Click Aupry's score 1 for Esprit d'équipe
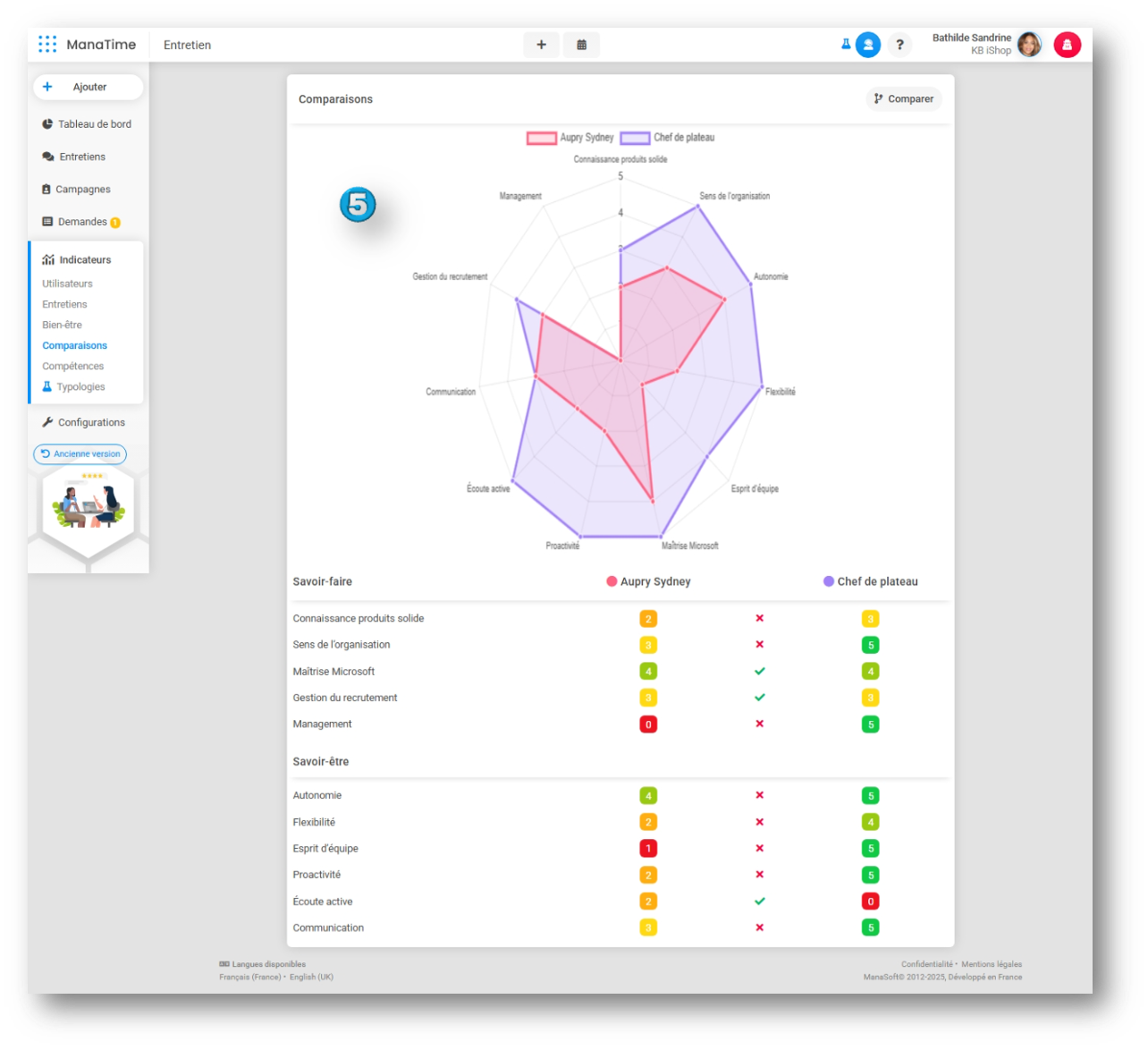Viewport: 1148px width, 1050px height. click(648, 848)
